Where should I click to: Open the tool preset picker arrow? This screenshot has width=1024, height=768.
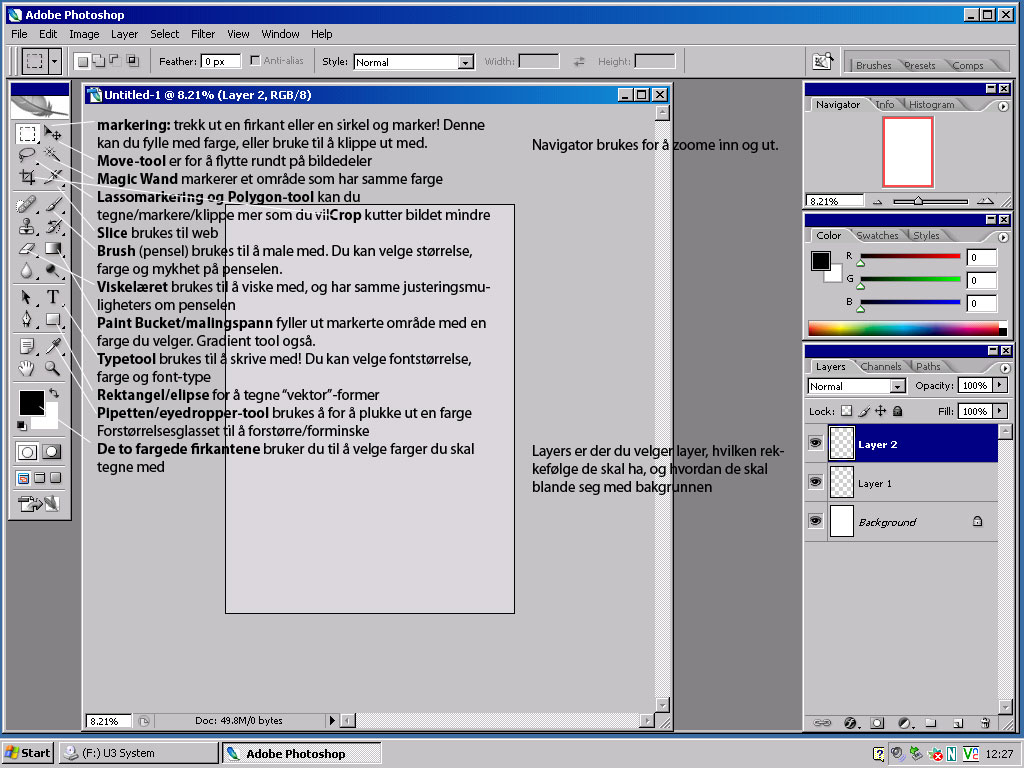pyautogui.click(x=54, y=61)
